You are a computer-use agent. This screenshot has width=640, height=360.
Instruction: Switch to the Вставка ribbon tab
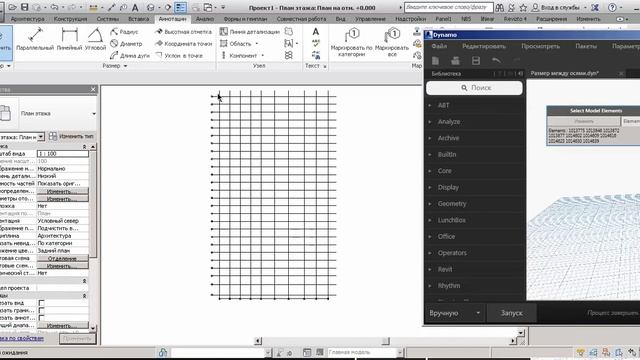138,19
